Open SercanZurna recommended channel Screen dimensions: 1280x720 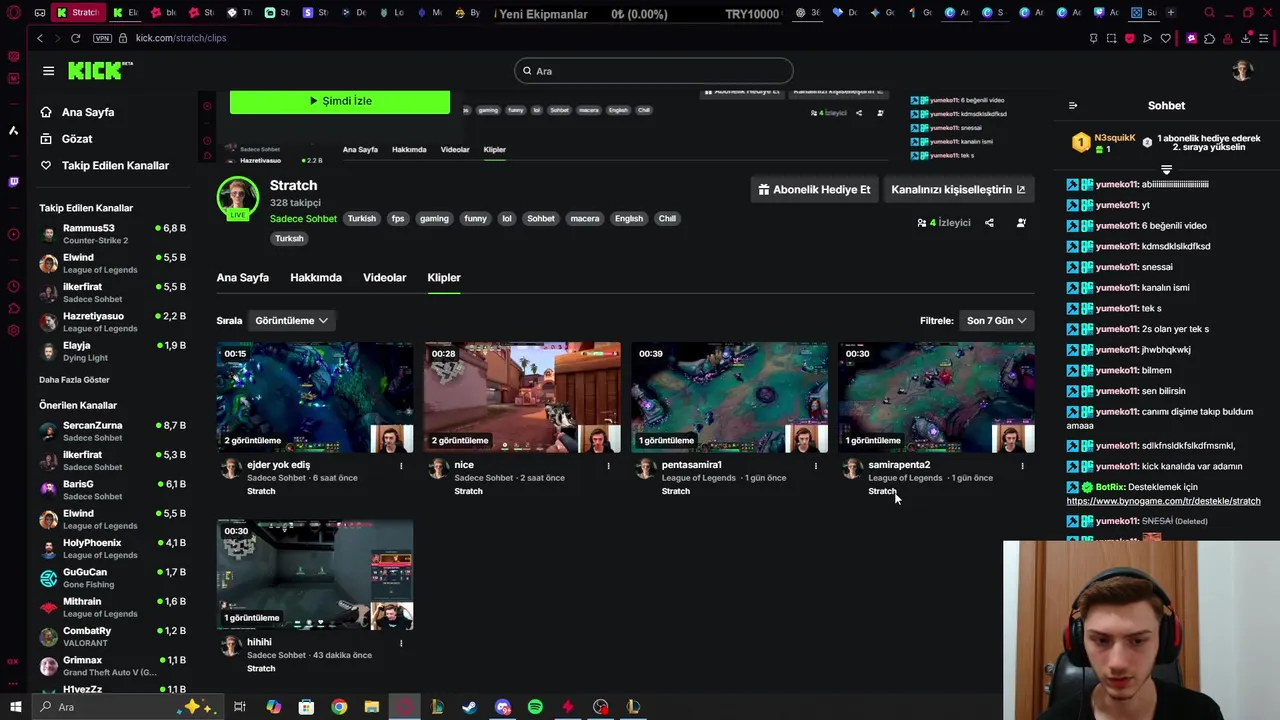pyautogui.click(x=113, y=431)
